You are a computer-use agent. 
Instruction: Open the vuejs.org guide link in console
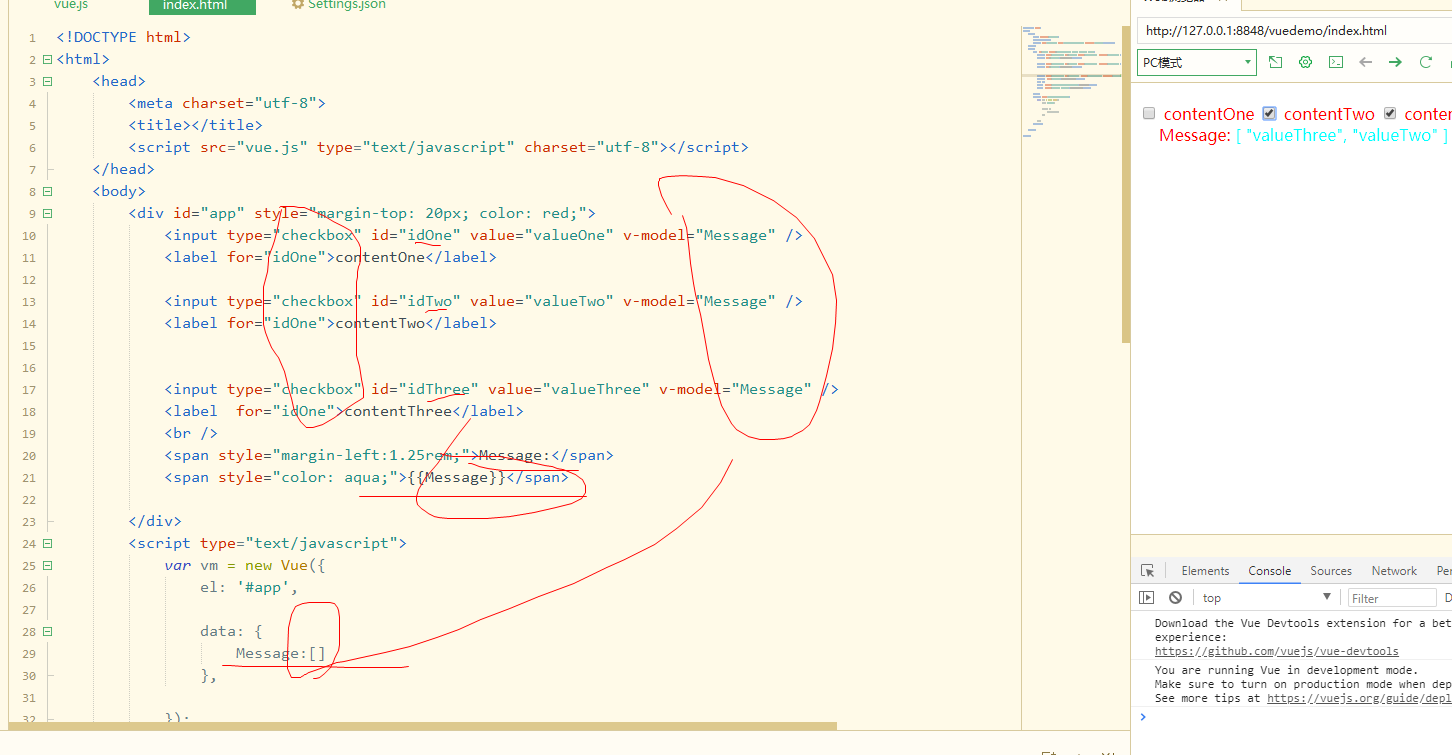coord(1359,698)
